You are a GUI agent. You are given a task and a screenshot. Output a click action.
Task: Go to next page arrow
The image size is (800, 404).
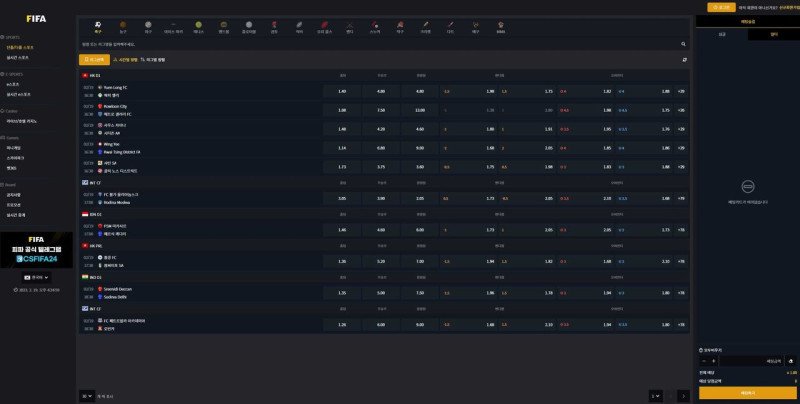(x=683, y=396)
